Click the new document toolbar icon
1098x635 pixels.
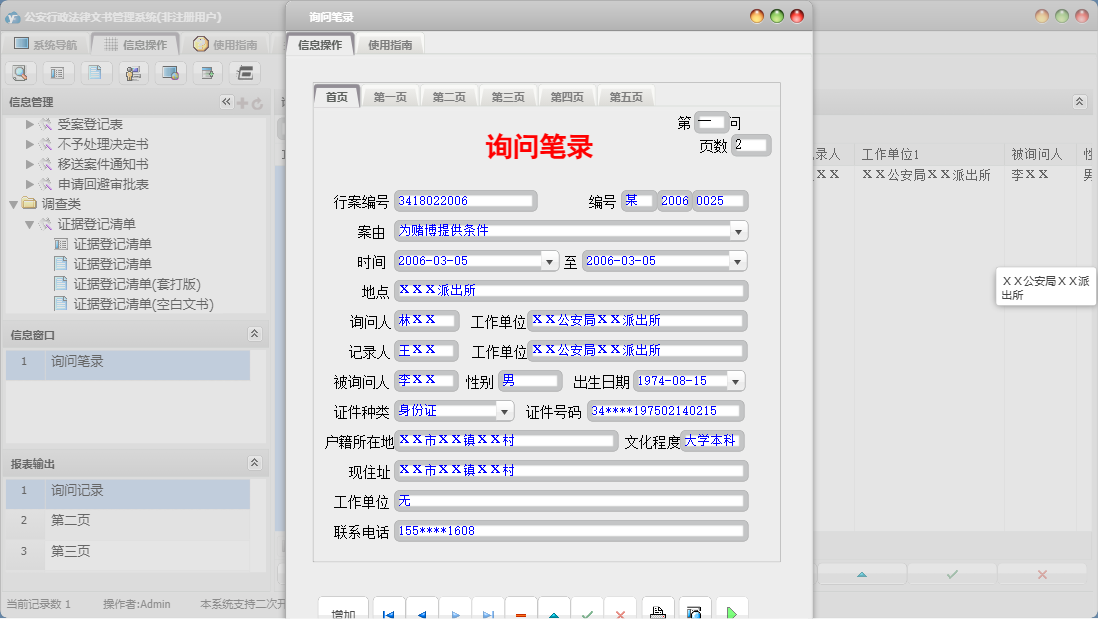point(95,73)
